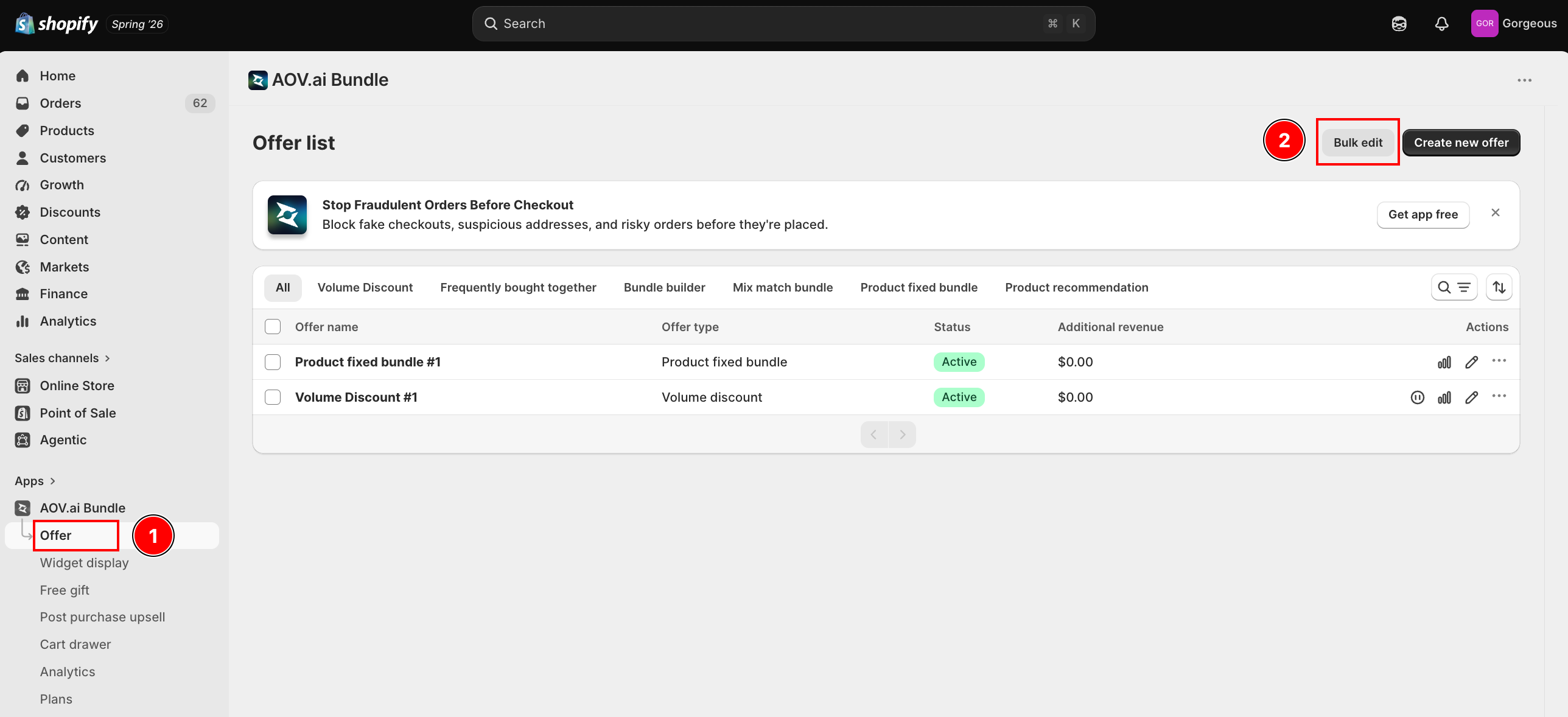Open more actions for Volume Discount #1
This screenshot has height=717, width=1568.
pyautogui.click(x=1499, y=397)
